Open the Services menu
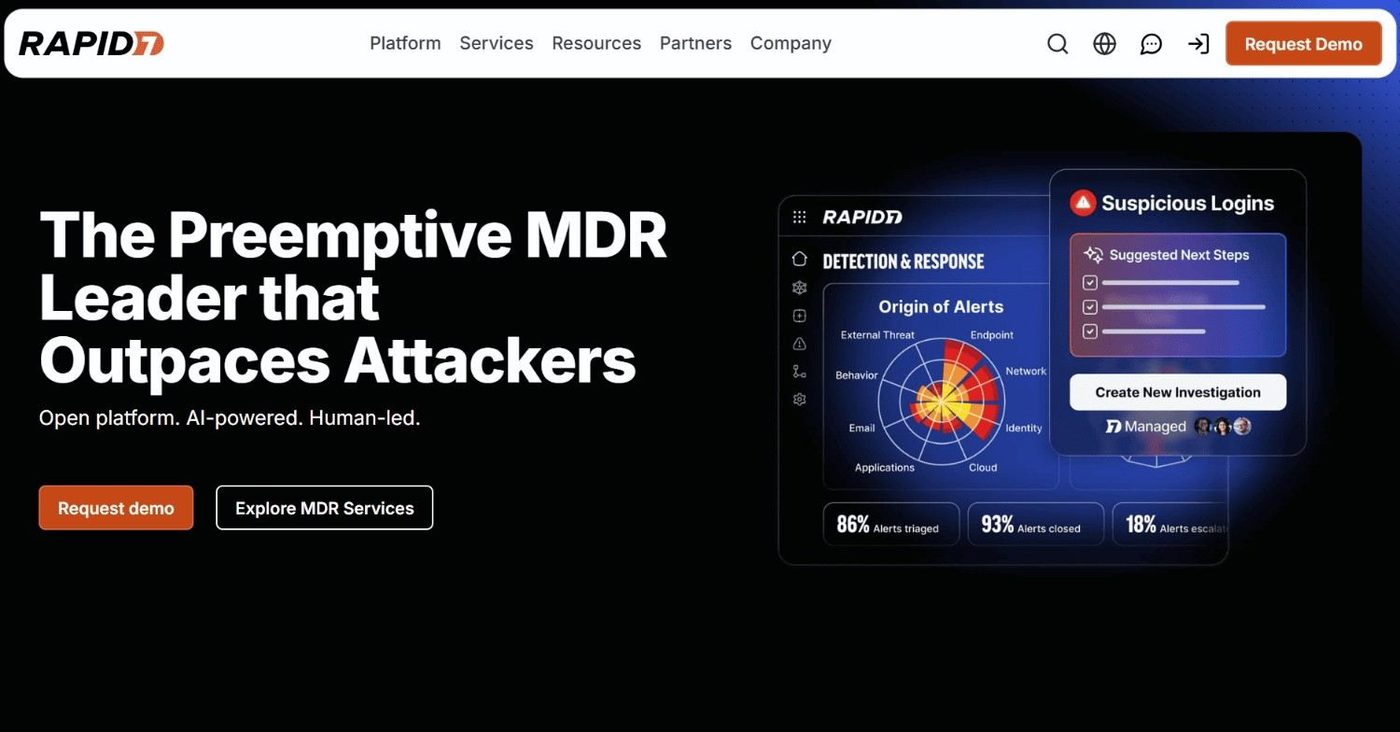 (x=496, y=43)
